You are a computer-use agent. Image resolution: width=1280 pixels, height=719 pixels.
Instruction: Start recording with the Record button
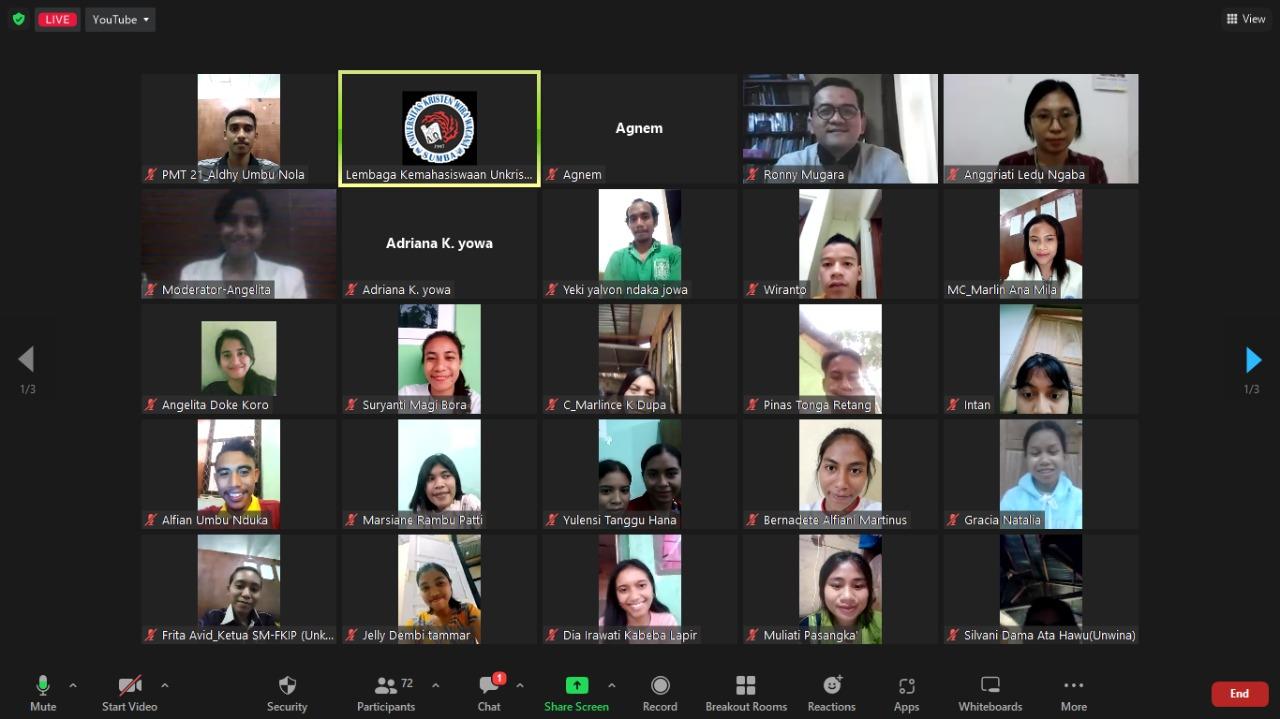pos(660,693)
